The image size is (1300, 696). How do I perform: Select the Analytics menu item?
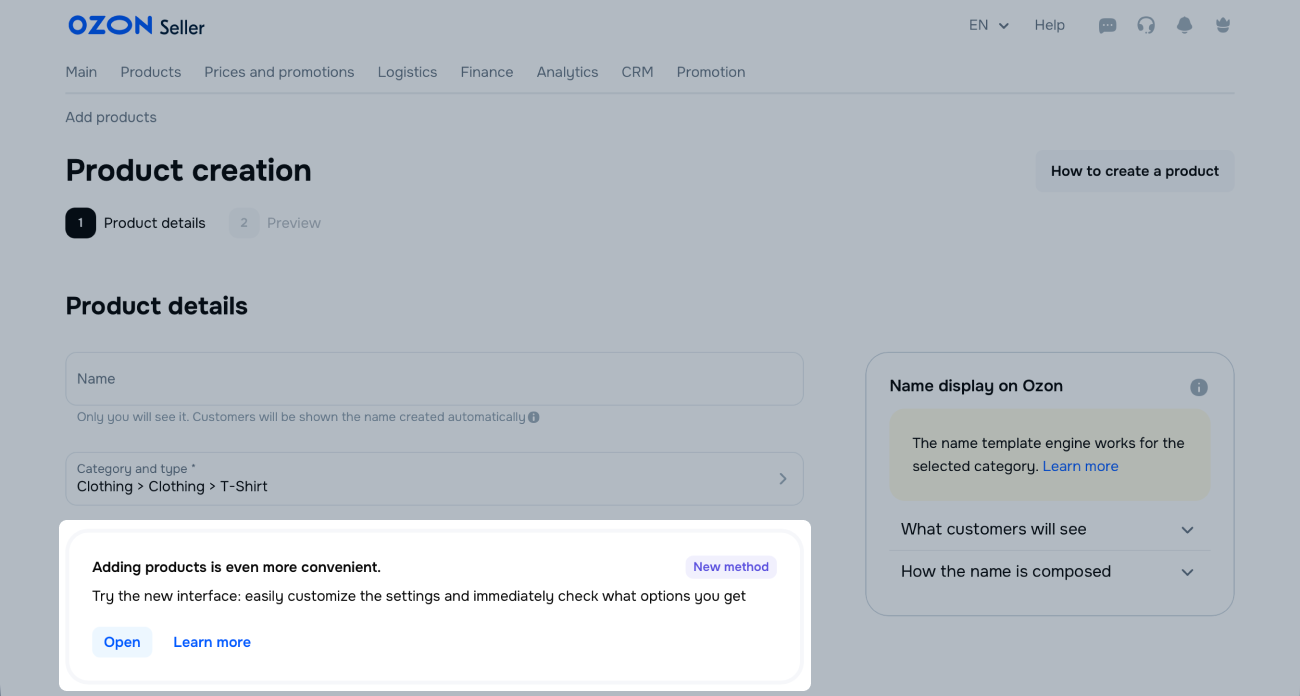pyautogui.click(x=567, y=72)
